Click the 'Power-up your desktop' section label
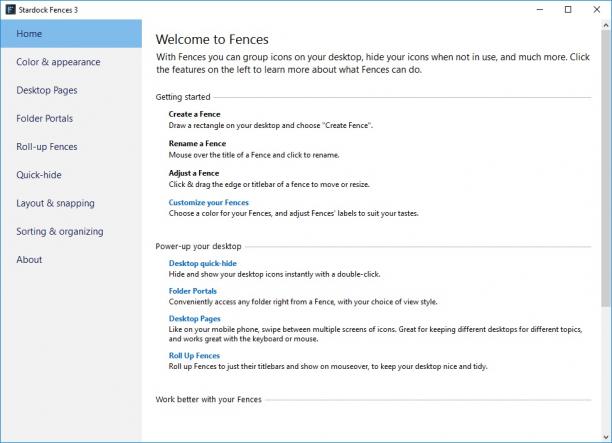 coord(198,246)
